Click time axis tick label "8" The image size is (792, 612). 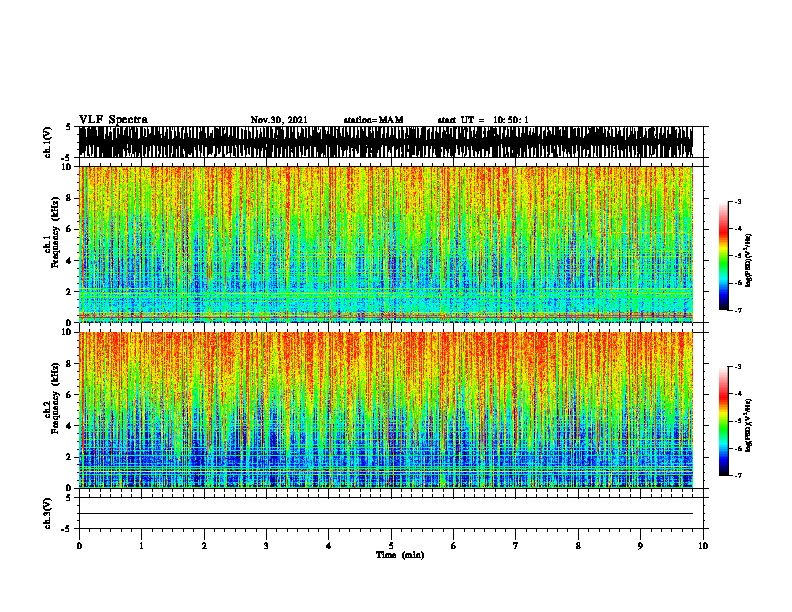coord(578,546)
